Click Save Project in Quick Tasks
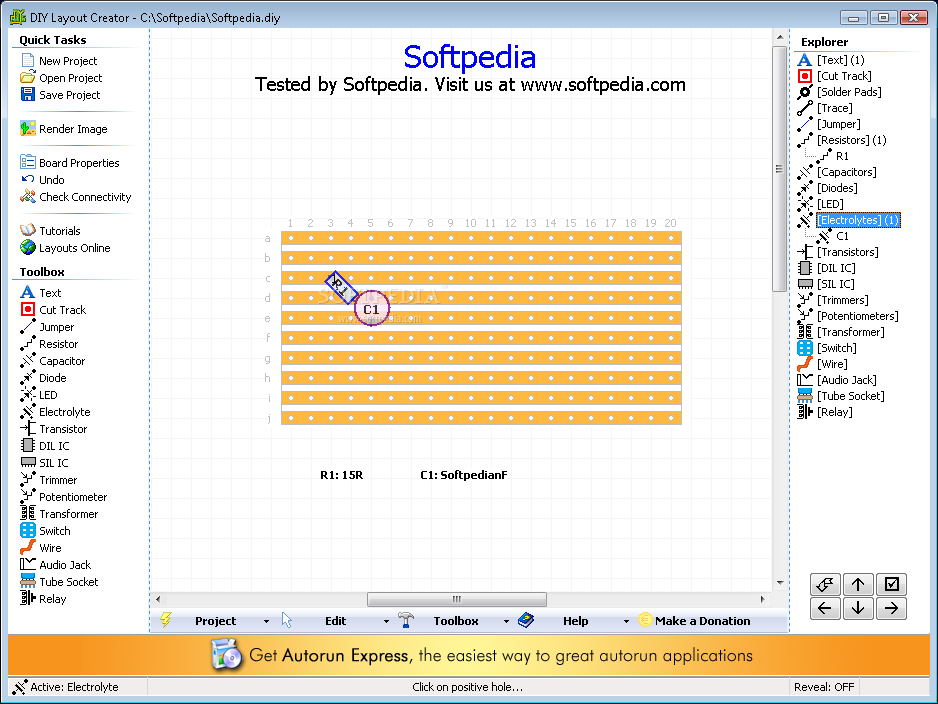Viewport: 938px width, 704px height. tap(60, 95)
